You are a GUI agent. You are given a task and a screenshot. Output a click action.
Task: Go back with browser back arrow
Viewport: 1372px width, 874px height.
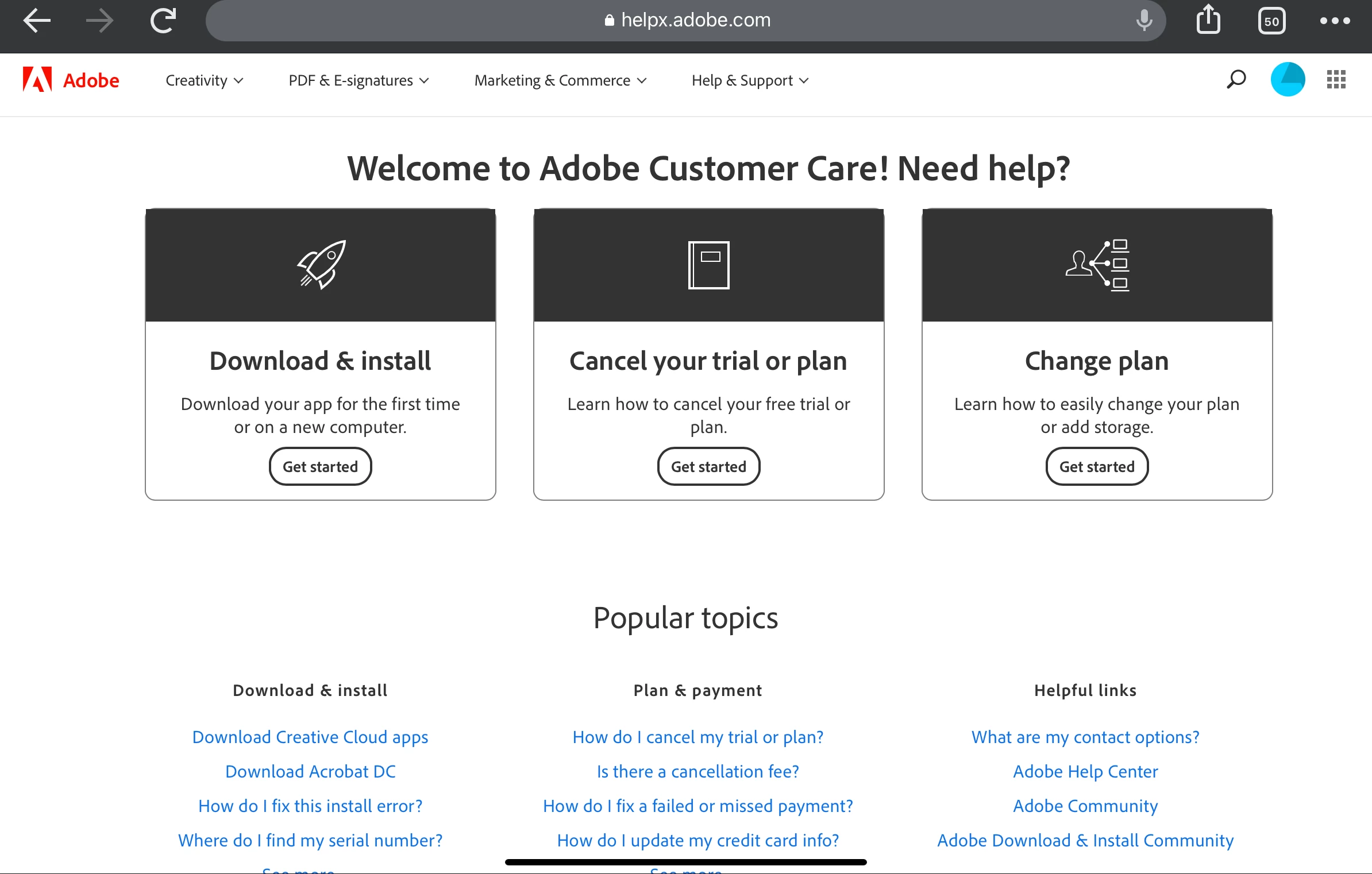pos(37,21)
